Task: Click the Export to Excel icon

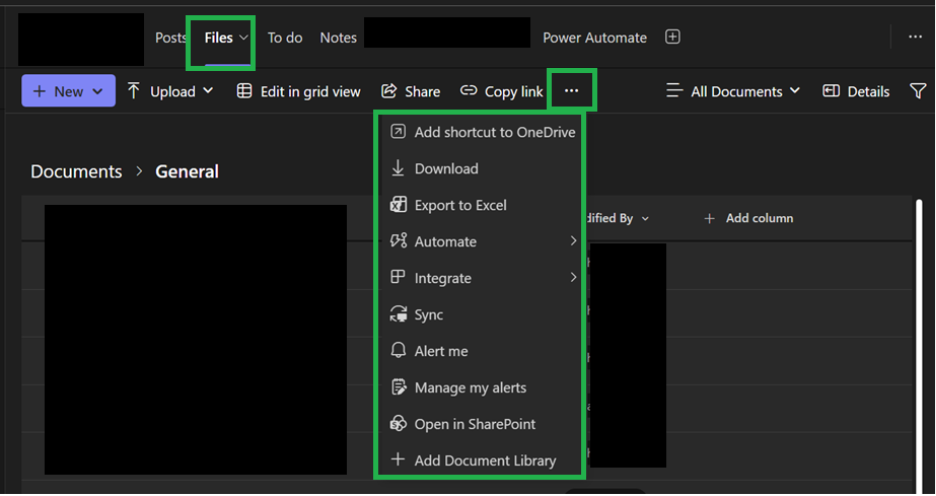Action: coord(398,205)
